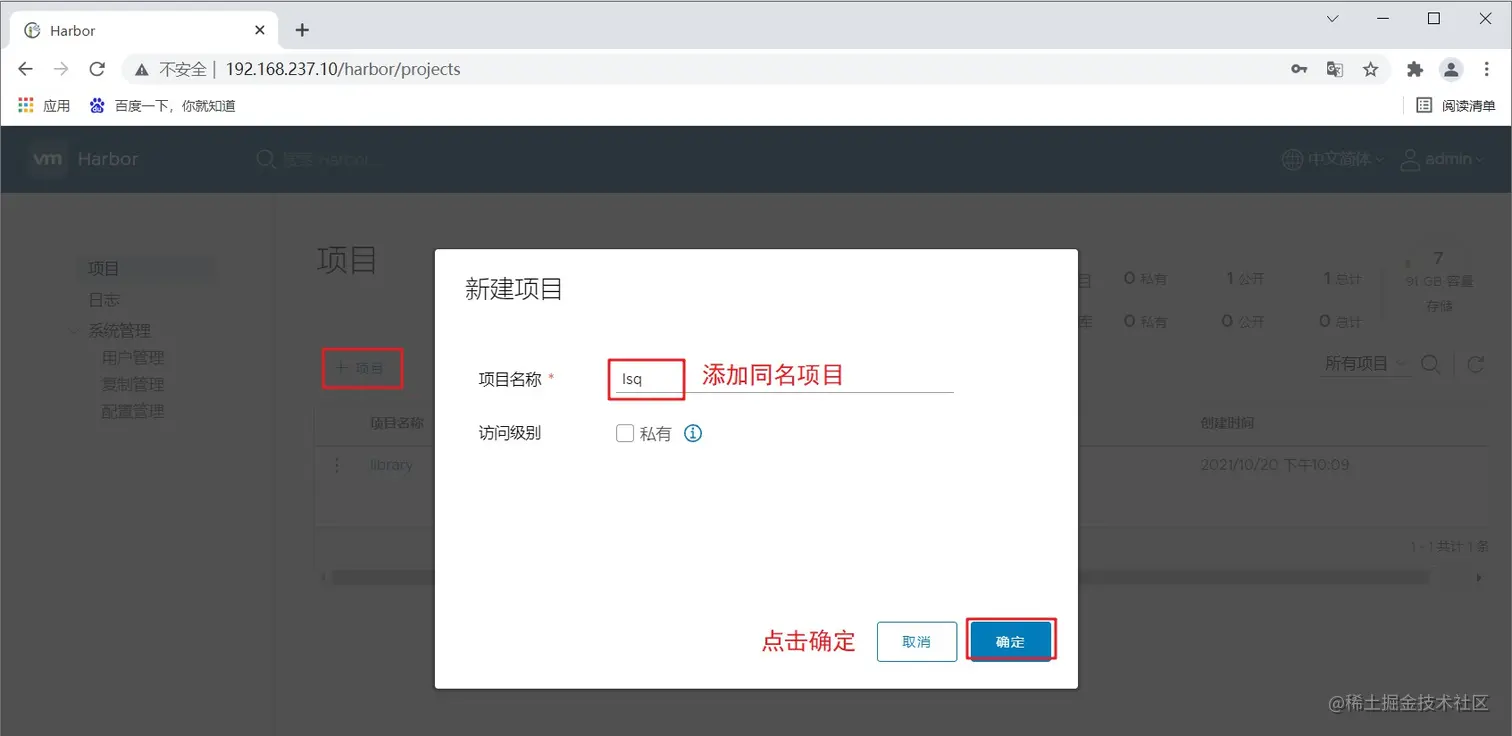1512x736 pixels.
Task: Open 复制管理 in the sidebar
Action: [133, 384]
